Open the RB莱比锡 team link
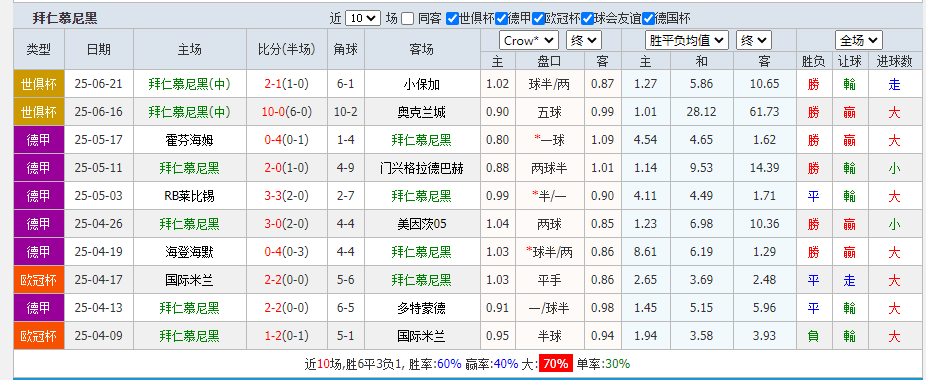 pos(190,196)
